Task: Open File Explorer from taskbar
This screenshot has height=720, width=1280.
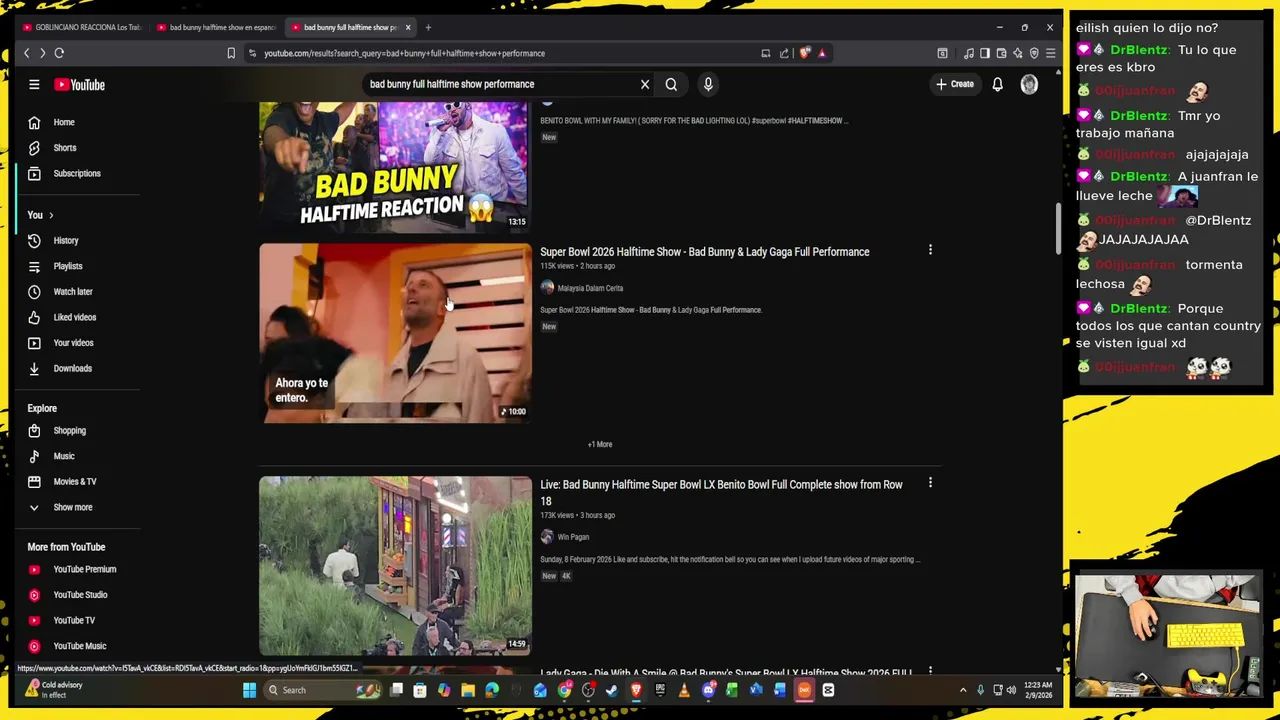Action: 468,690
